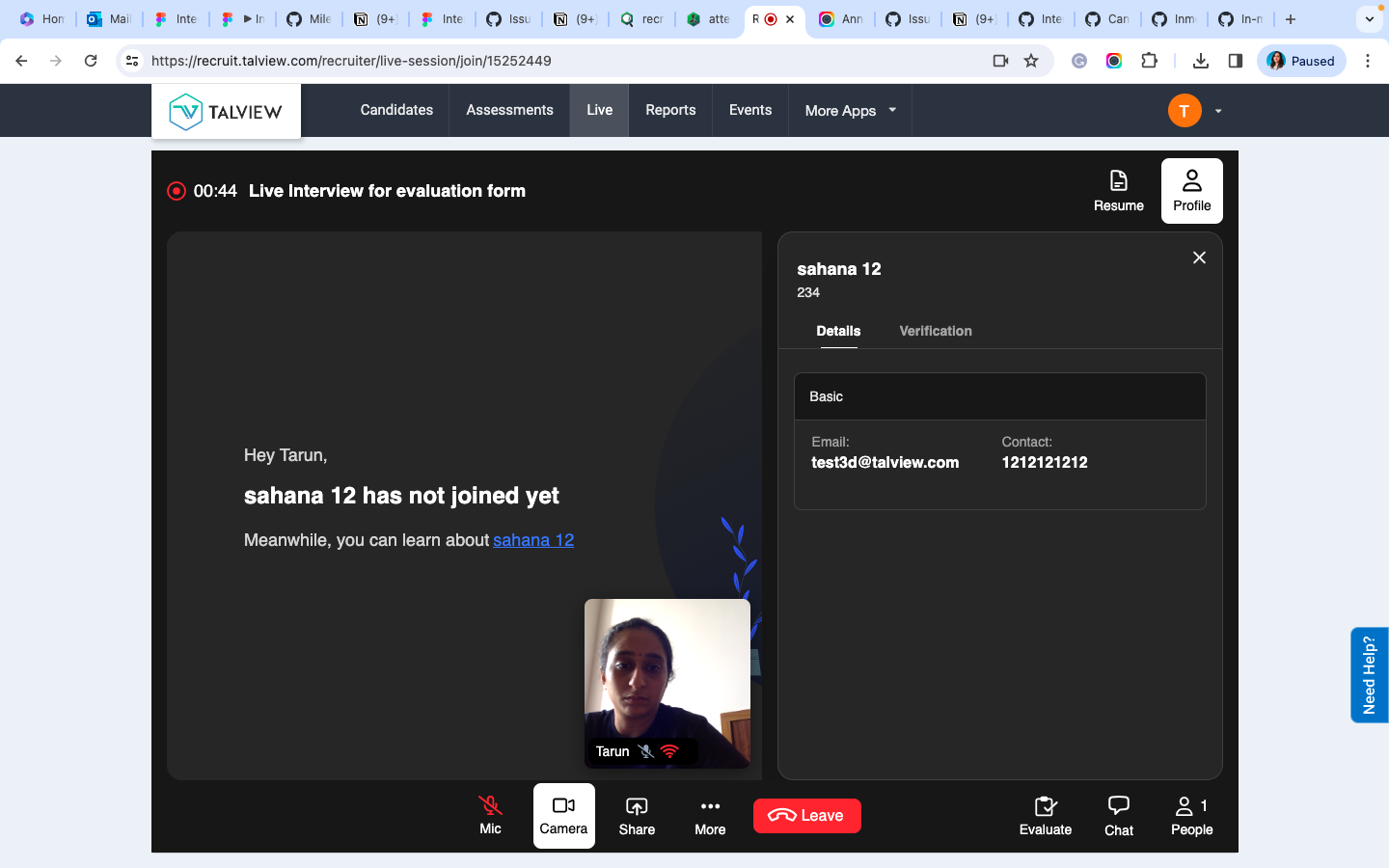Viewport: 1389px width, 868px height.
Task: Open a new browser tab
Action: pyautogui.click(x=1291, y=19)
